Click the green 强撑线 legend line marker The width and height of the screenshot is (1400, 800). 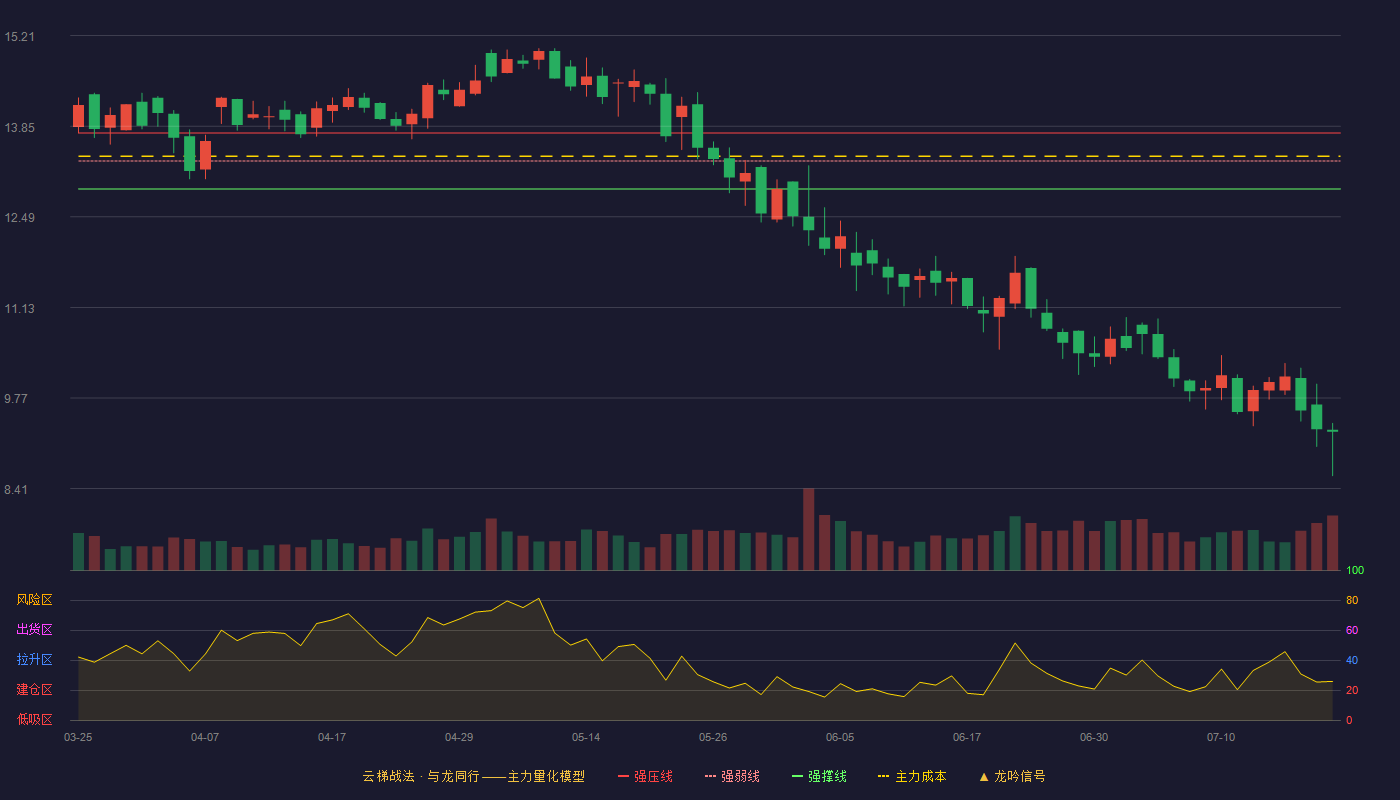click(798, 776)
